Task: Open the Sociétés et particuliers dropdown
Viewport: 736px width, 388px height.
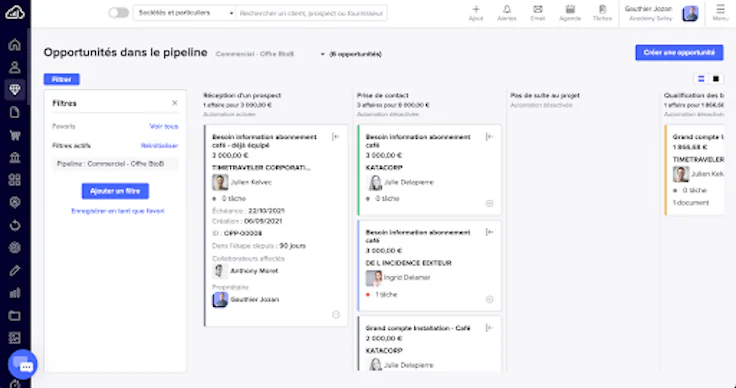Action: pos(185,13)
